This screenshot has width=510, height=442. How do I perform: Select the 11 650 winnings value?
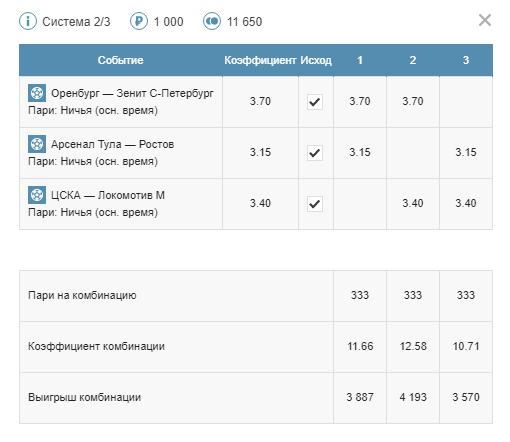[244, 22]
